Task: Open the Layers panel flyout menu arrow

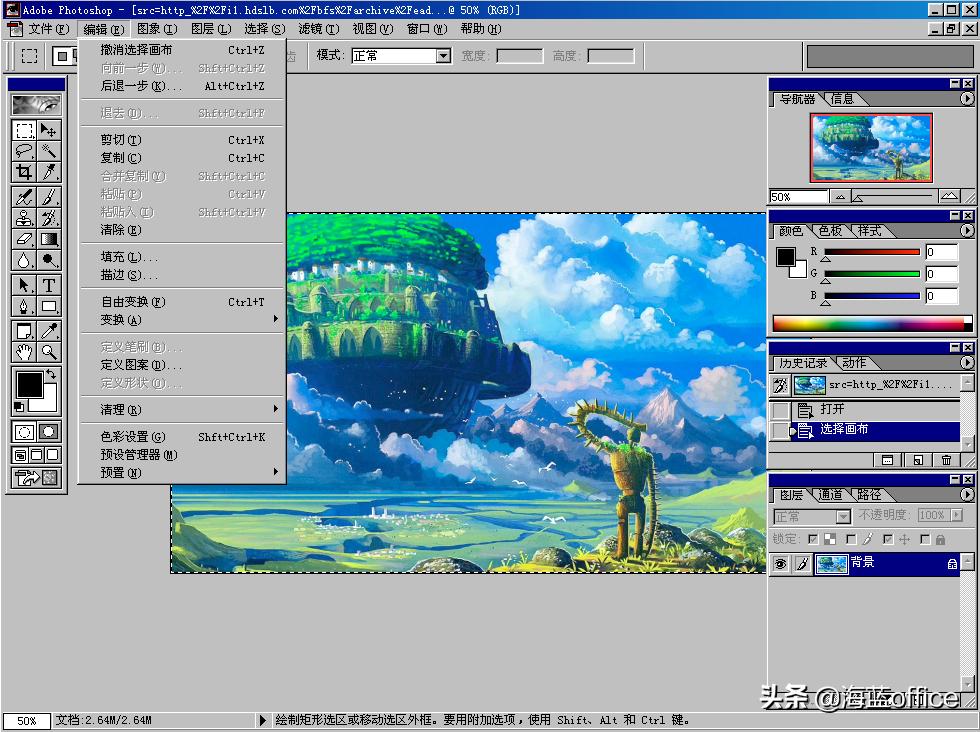Action: (967, 494)
